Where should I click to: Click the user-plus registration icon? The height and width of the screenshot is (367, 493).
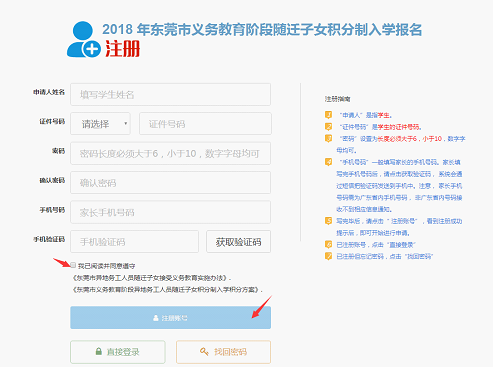84,39
